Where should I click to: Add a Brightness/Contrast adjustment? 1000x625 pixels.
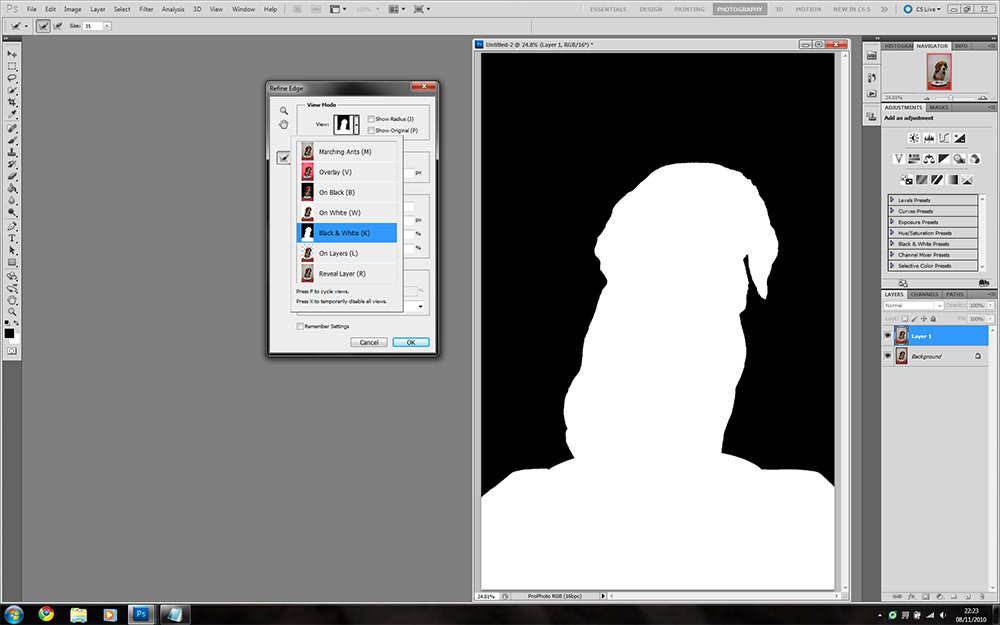[914, 138]
